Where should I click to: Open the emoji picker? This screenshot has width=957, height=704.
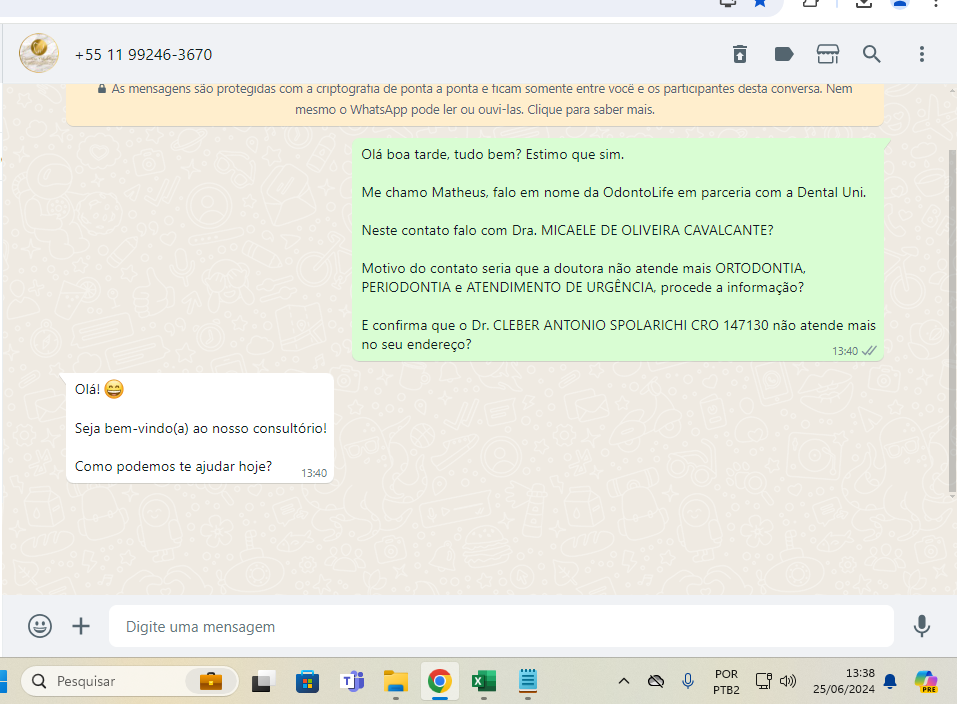tap(40, 626)
